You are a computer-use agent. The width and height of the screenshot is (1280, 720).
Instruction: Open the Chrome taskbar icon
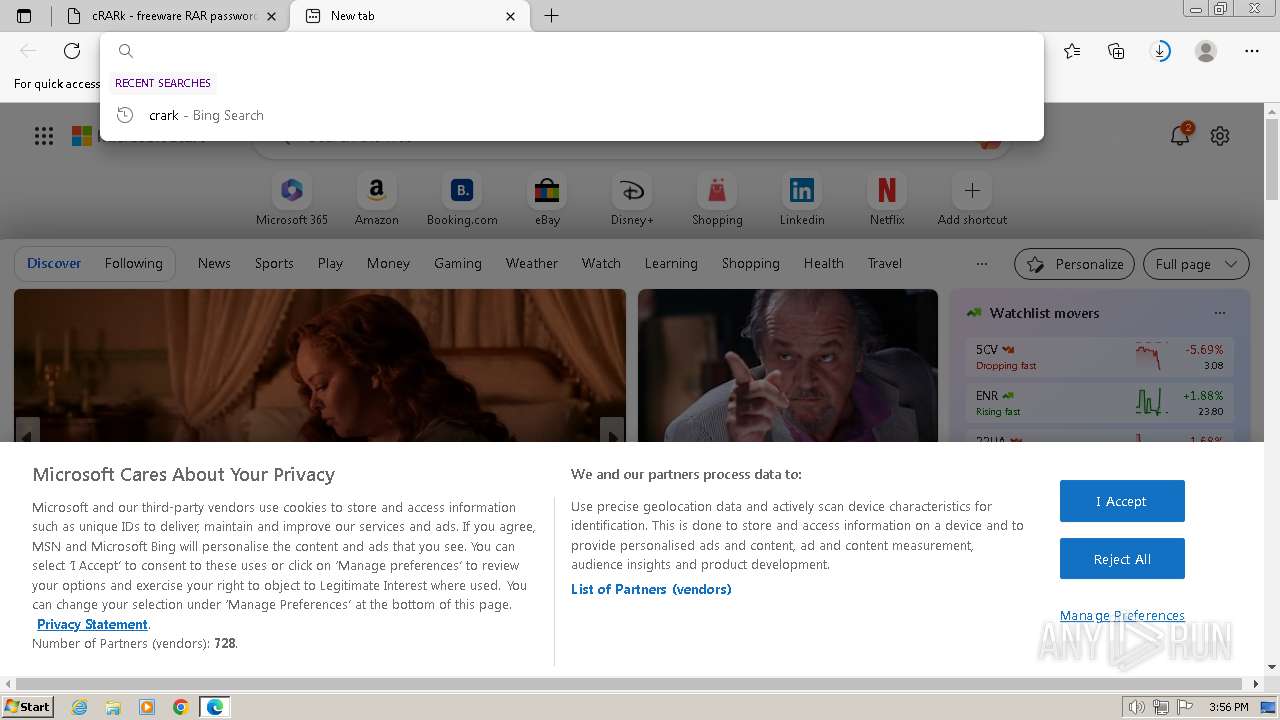181,707
